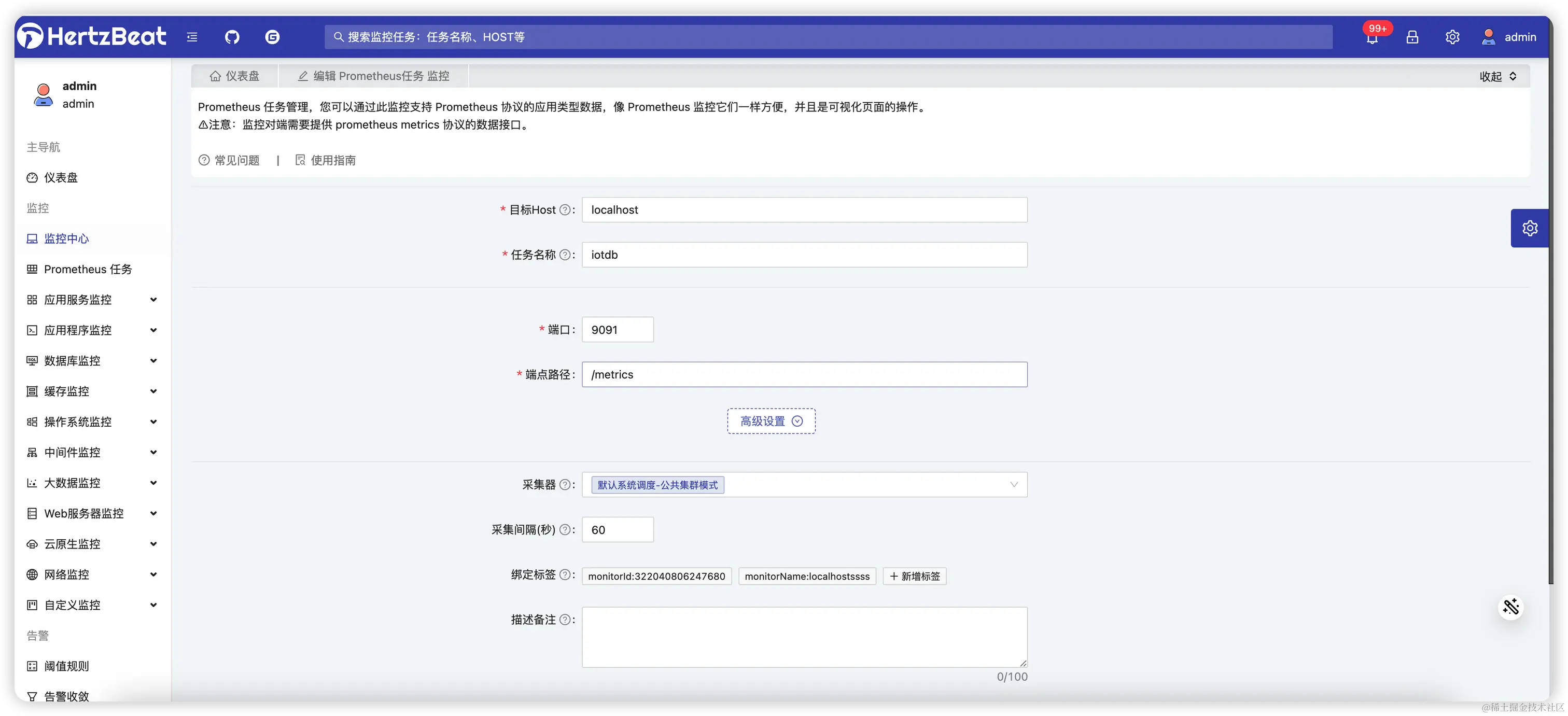The height and width of the screenshot is (716, 1568).
Task: Go to 仪表盘 breadcrumb tab
Action: point(234,76)
